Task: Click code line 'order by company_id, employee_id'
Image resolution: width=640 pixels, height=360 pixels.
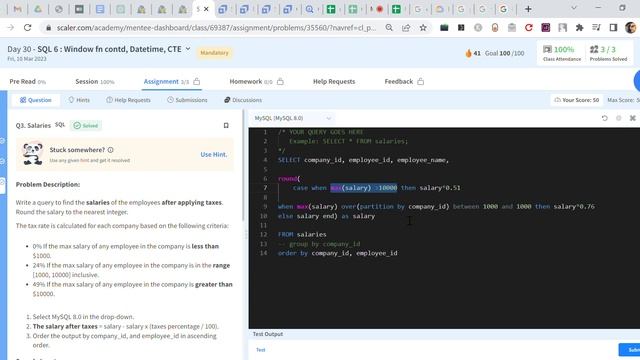Action: point(338,253)
